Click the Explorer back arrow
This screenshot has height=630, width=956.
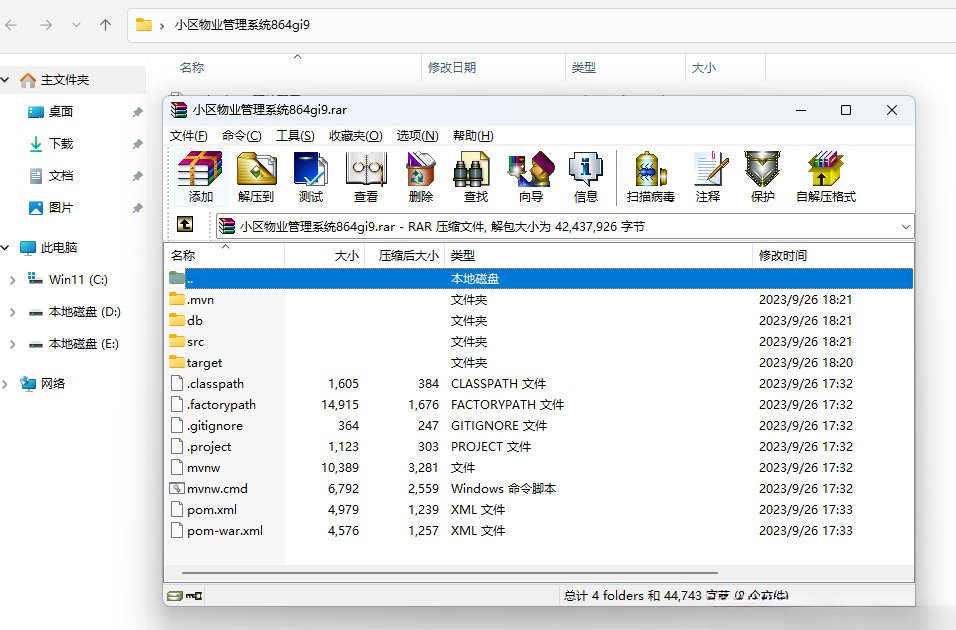[x=11, y=25]
